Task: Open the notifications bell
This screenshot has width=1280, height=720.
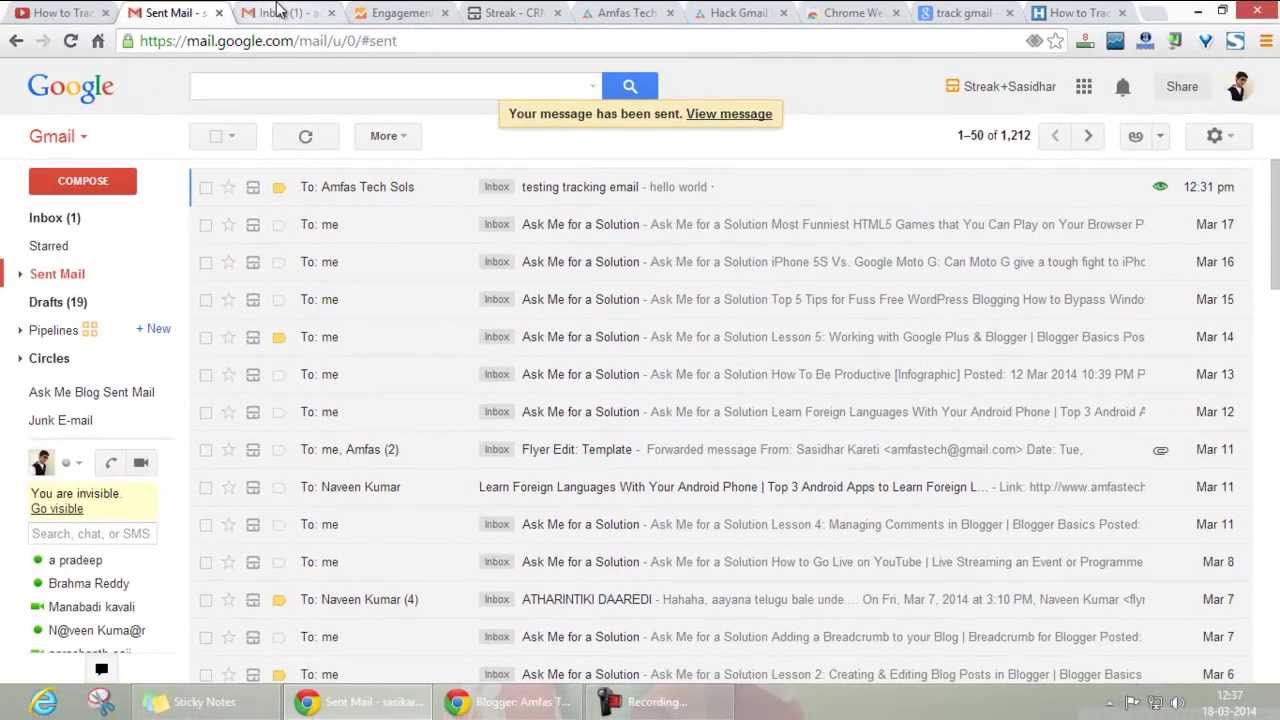Action: [x=1123, y=87]
